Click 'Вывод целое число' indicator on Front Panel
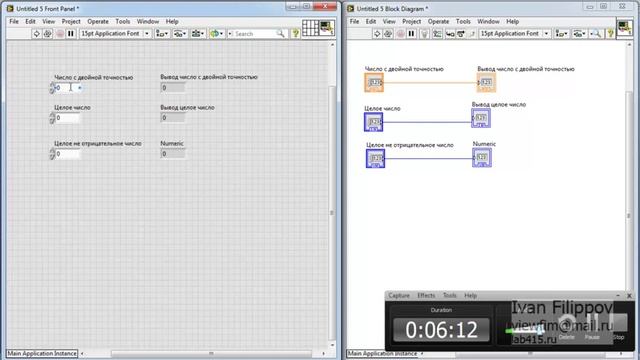Screen dimensions: 640x360 [173, 118]
